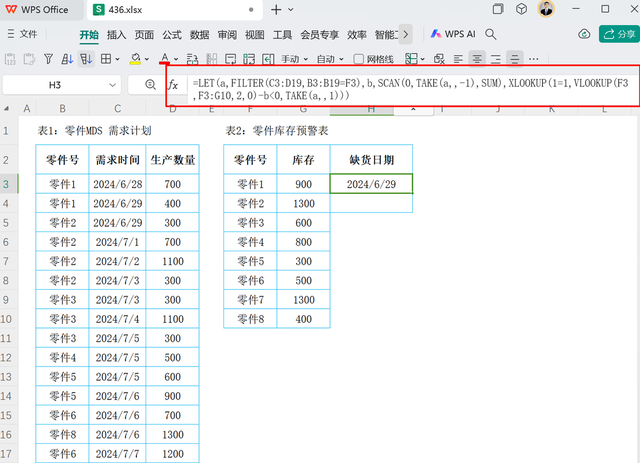Click the zoom magnifier beside formula bar
640x463 pixels.
(x=150, y=85)
